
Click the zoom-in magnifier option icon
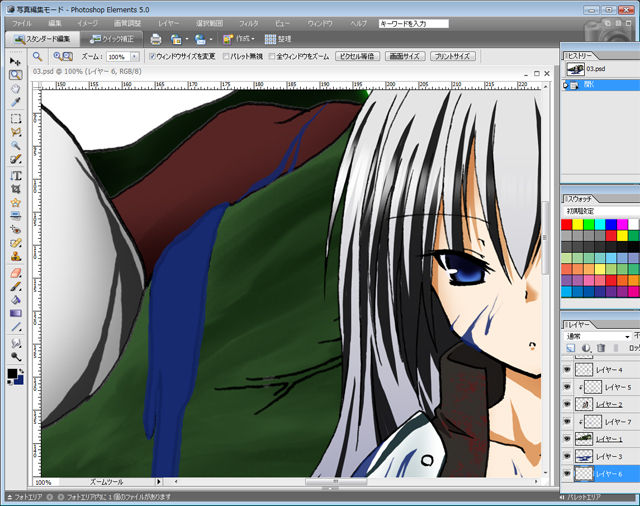(x=57, y=56)
